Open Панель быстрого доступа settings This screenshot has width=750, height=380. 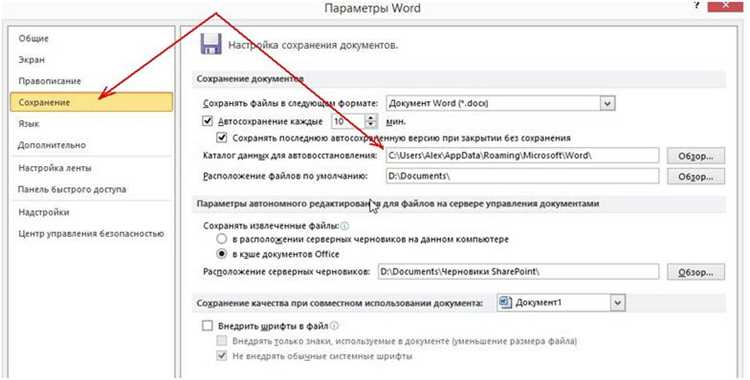coord(72,189)
